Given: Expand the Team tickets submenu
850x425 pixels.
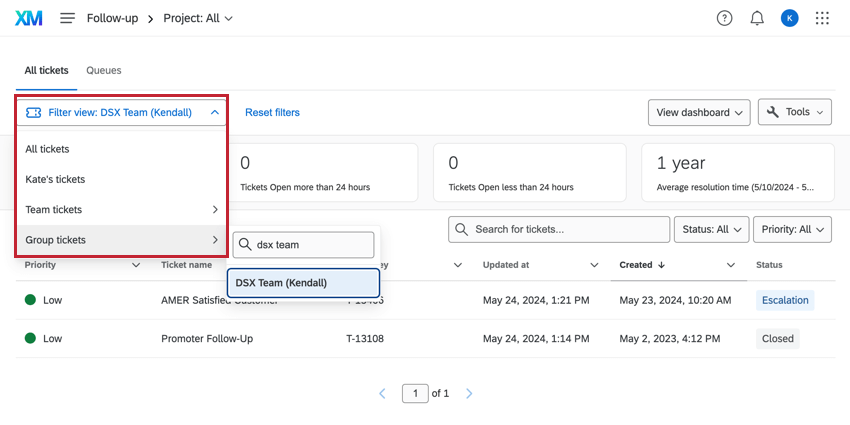Looking at the screenshot, I should (120, 210).
